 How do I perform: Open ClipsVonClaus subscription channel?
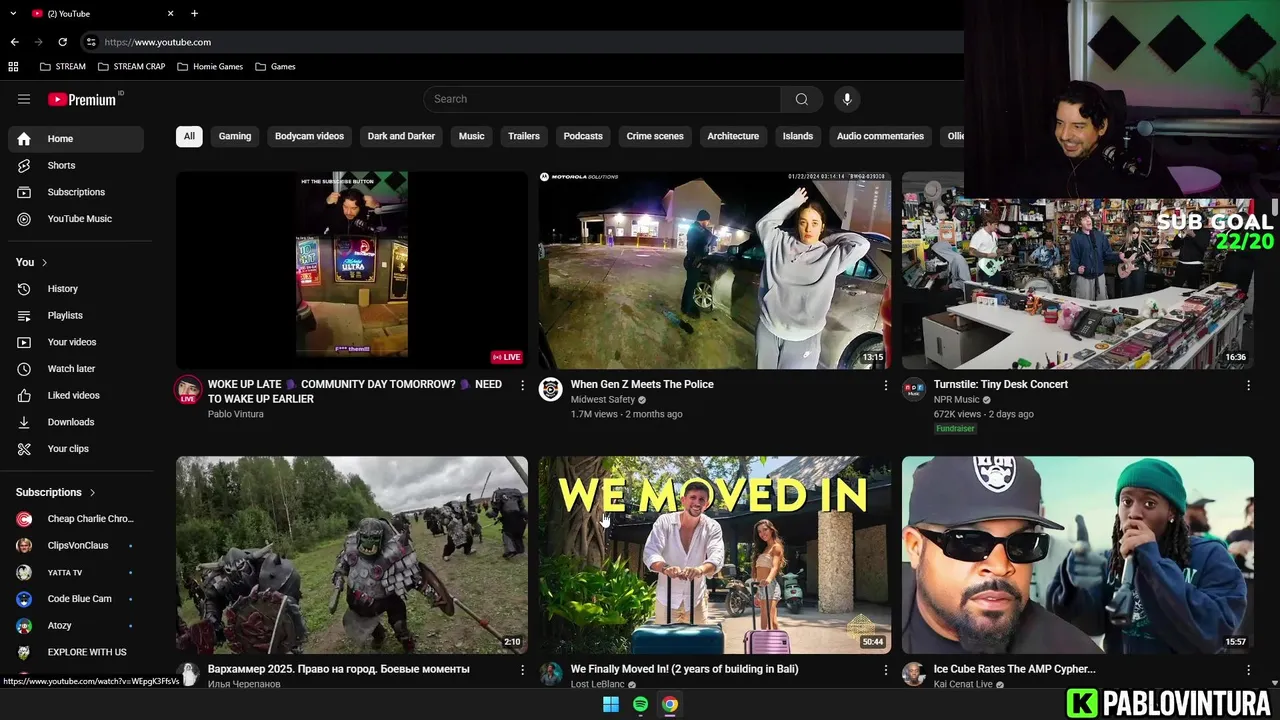[x=76, y=546]
